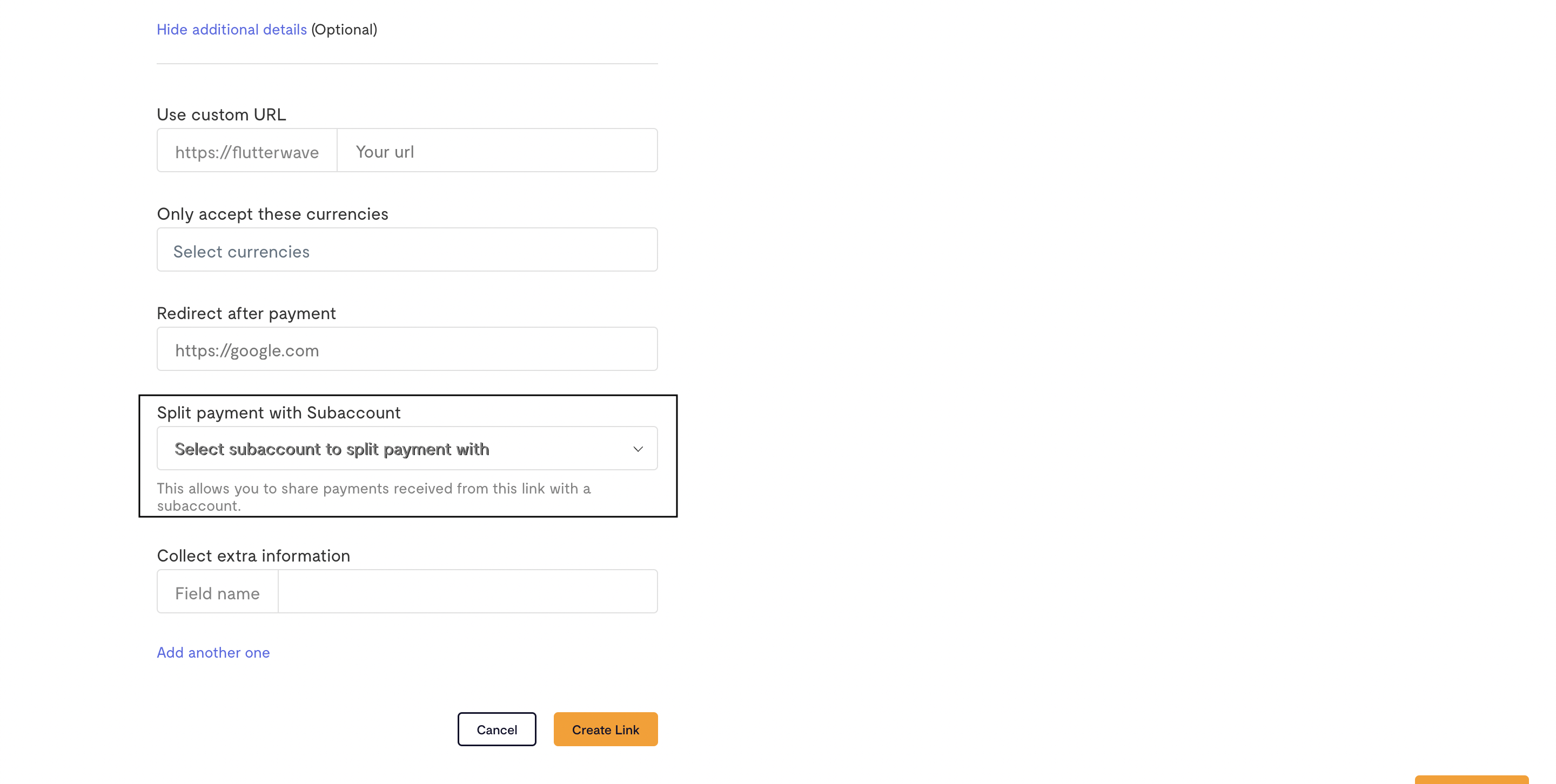
Task: Click the Redirect after payment URL field
Action: [406, 349]
